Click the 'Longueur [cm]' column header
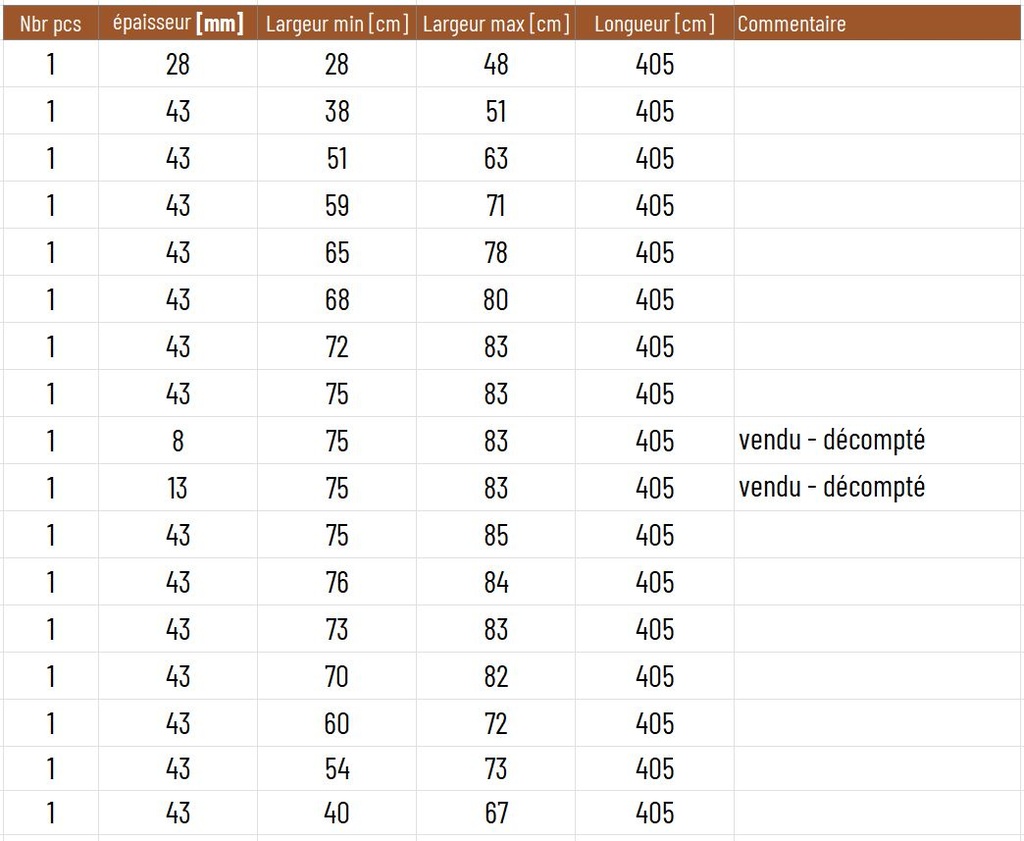The image size is (1024, 841). (654, 24)
